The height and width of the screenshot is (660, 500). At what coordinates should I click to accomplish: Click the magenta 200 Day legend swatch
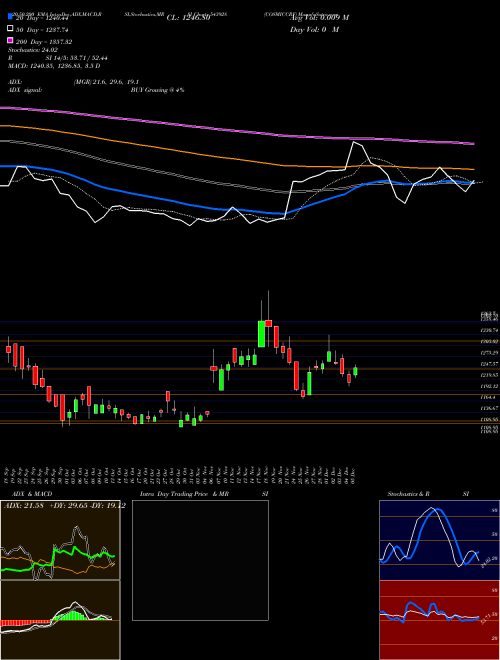[11, 40]
